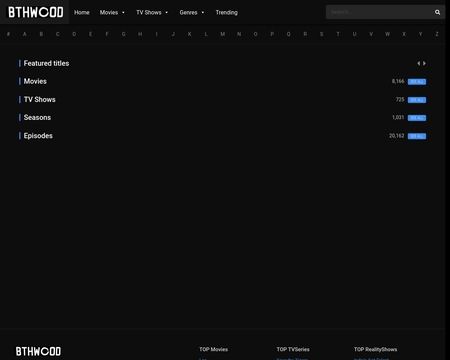Viewport: 450px width, 360px height.
Task: Filter titles by letter P
Action: pyautogui.click(x=272, y=34)
